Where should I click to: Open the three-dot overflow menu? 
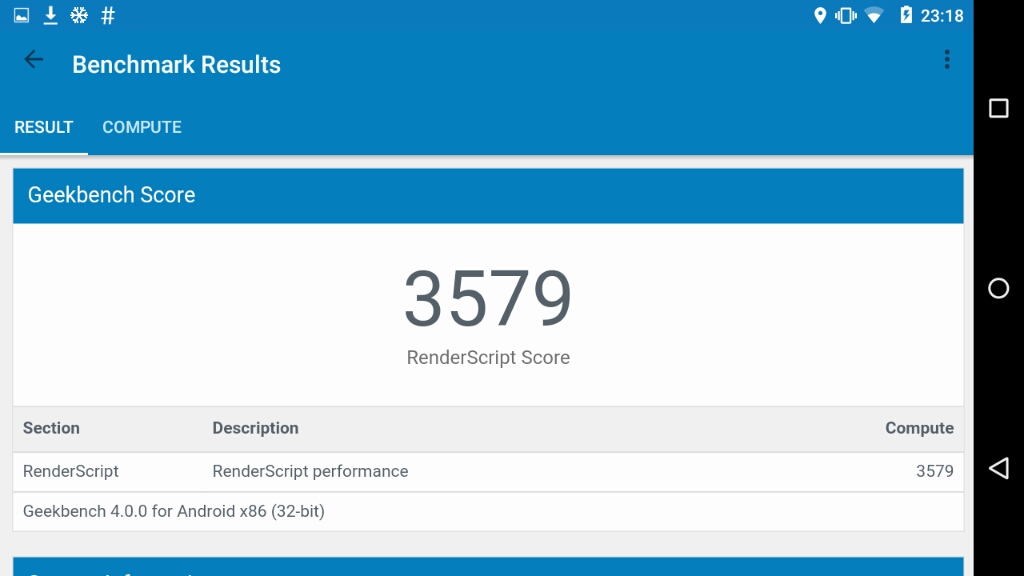(947, 60)
